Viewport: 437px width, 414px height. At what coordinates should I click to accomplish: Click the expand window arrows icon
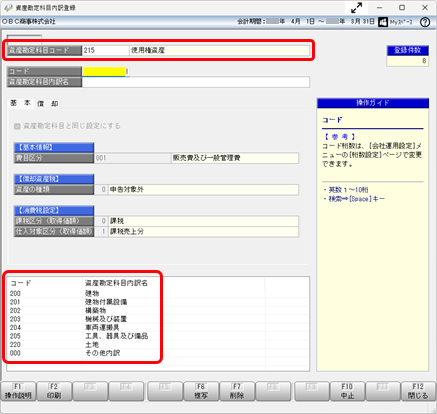[x=356, y=8]
